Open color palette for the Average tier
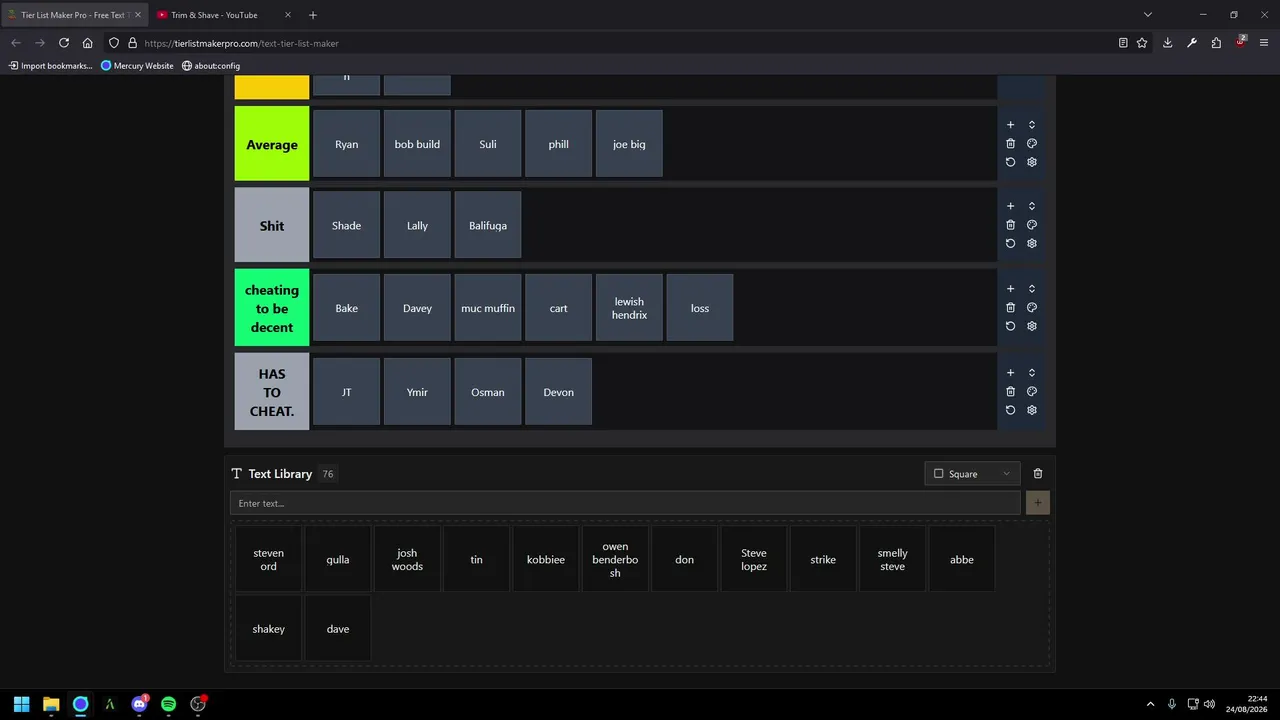This screenshot has width=1280, height=720. tap(1032, 143)
